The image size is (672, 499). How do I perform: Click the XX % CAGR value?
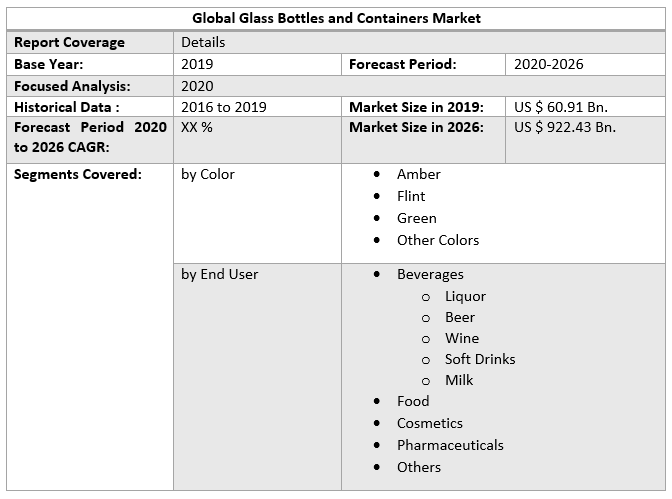tap(197, 128)
